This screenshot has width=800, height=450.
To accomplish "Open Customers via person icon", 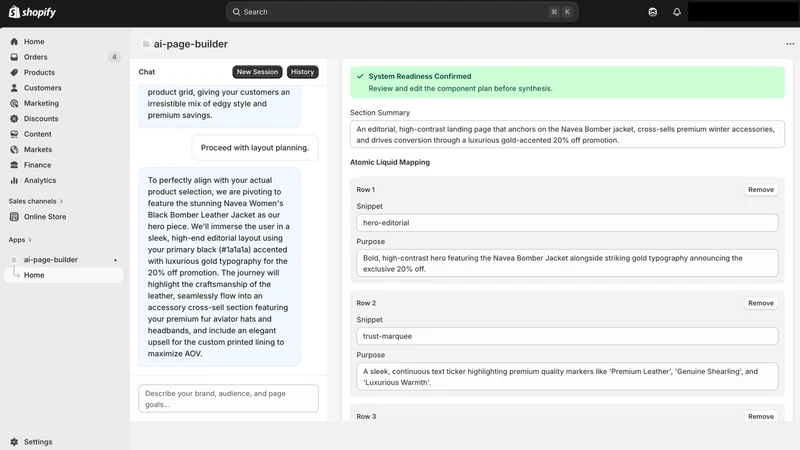I will 14,88.
